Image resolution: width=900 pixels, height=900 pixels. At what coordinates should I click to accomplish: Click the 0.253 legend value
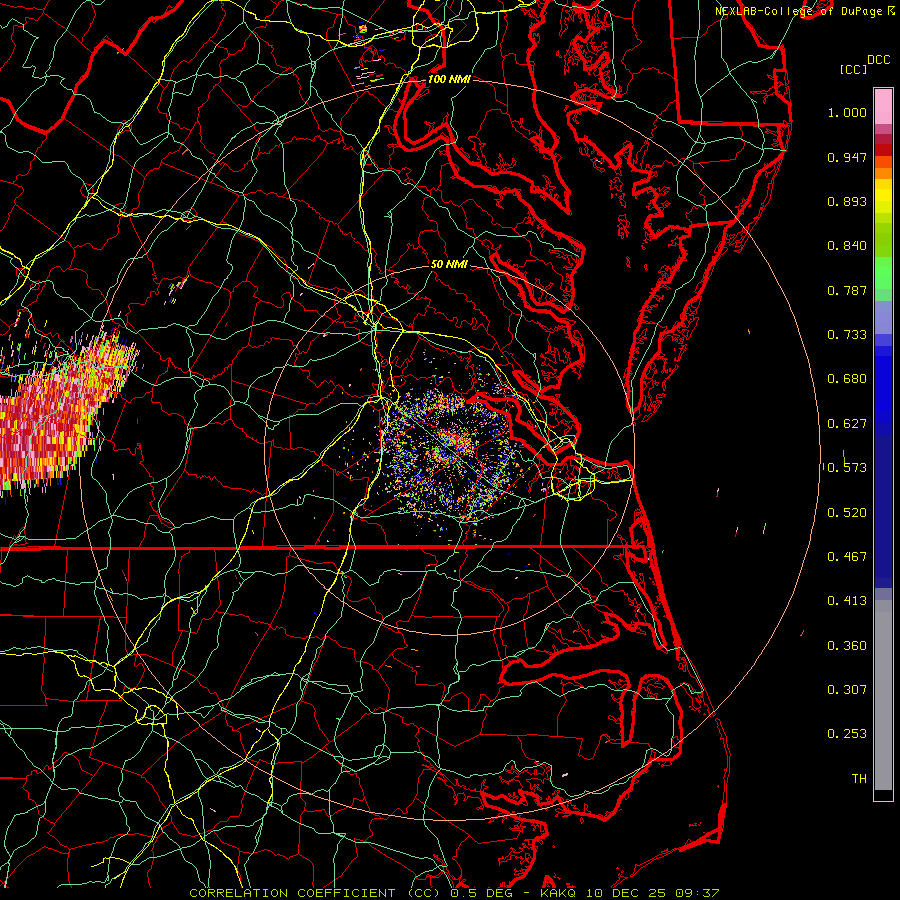pos(847,734)
